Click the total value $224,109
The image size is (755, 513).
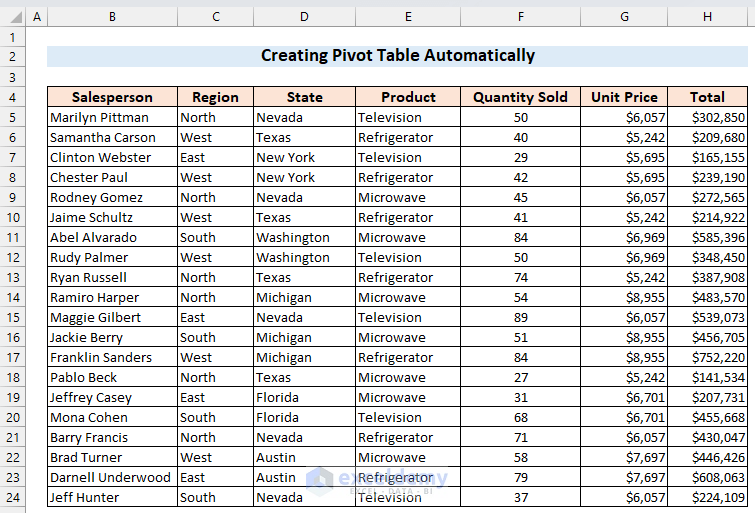pyautogui.click(x=707, y=497)
